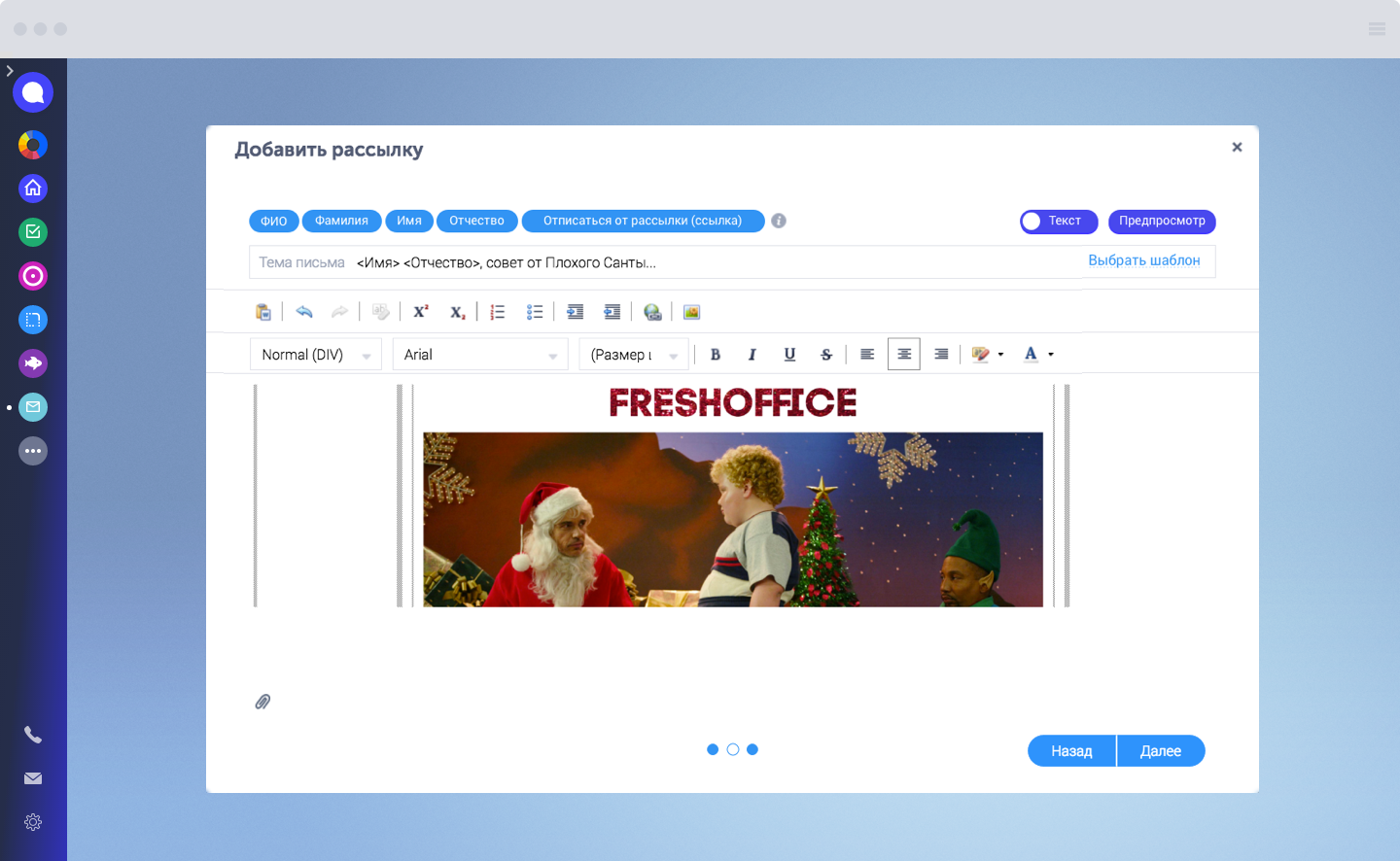Toggle strikethrough formatting
Viewport: 1400px width, 861px height.
(x=826, y=355)
